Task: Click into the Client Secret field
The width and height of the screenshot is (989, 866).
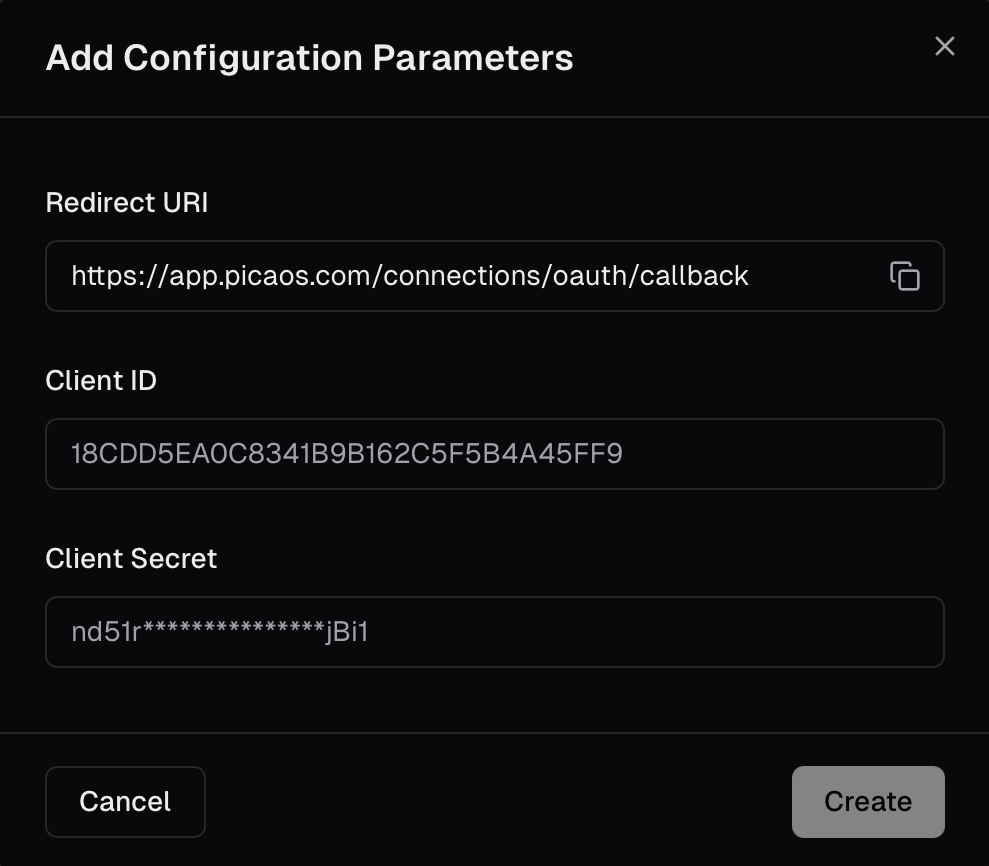Action: tap(494, 632)
